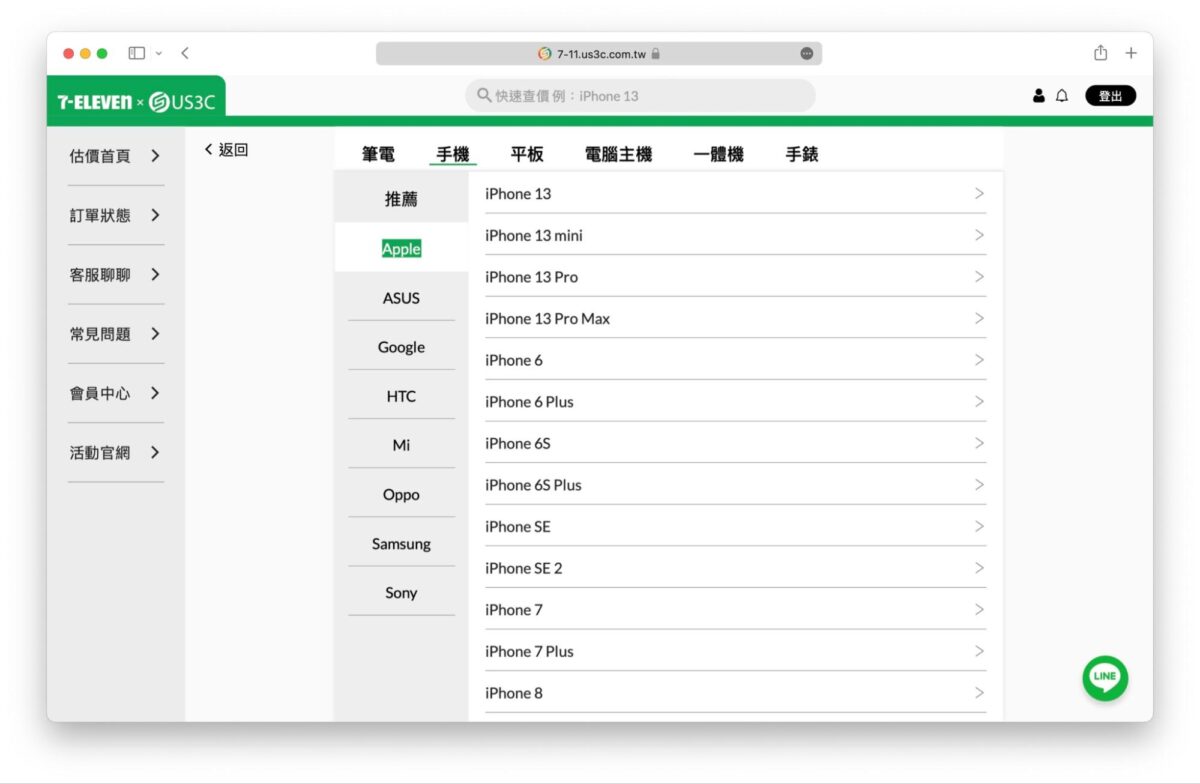Image resolution: width=1200 pixels, height=784 pixels.
Task: Switch to the 一體機 category tab
Action: click(x=718, y=154)
